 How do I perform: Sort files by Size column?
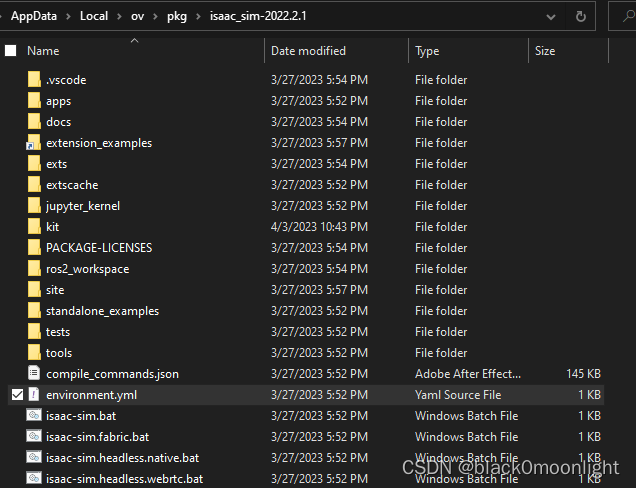545,51
